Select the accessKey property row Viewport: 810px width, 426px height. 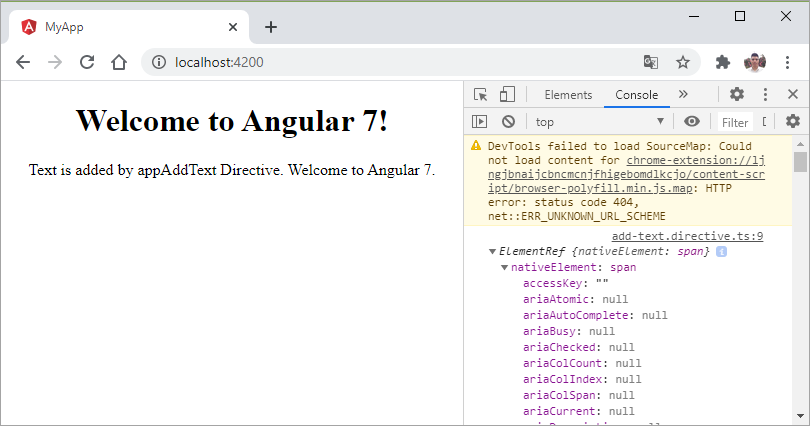tap(566, 283)
